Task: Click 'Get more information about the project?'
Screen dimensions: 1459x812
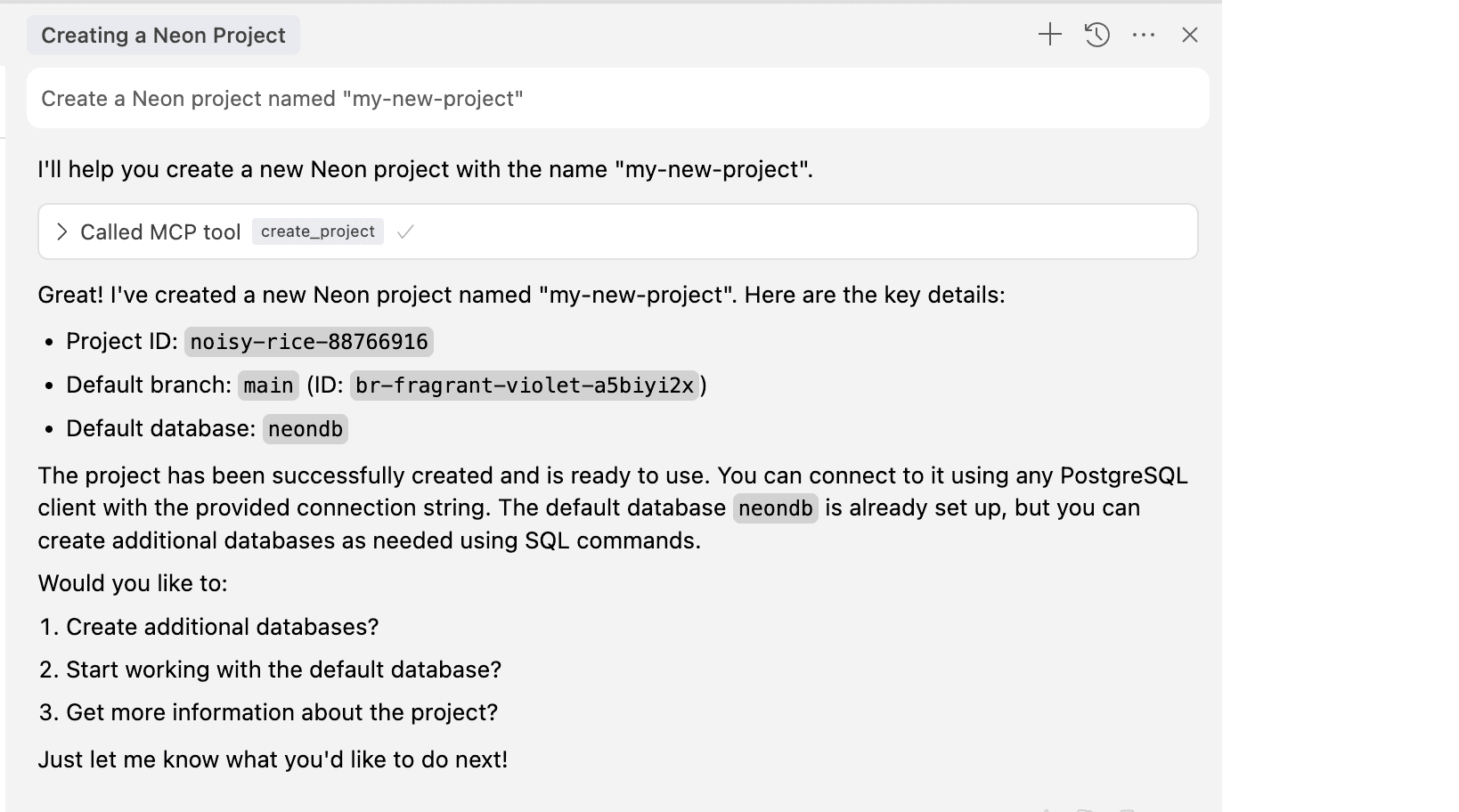Action: pyautogui.click(x=281, y=712)
